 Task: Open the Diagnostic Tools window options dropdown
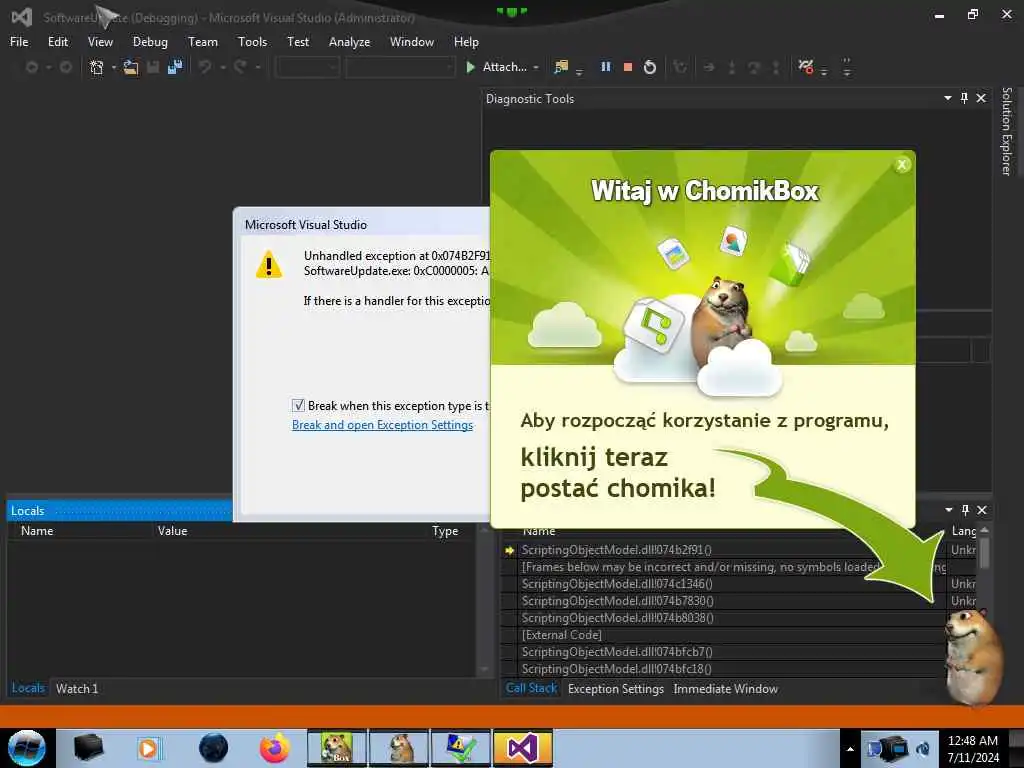click(x=948, y=98)
